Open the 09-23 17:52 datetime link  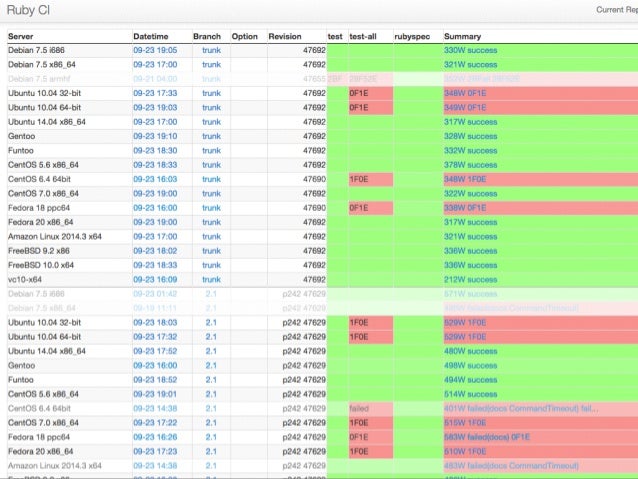coord(155,351)
